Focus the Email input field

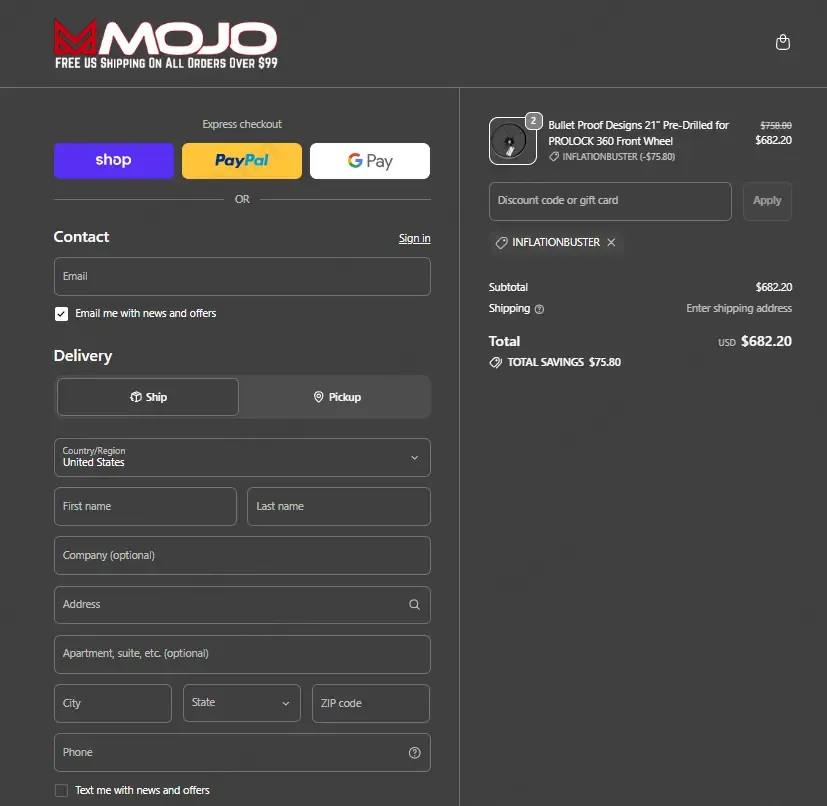click(x=242, y=276)
